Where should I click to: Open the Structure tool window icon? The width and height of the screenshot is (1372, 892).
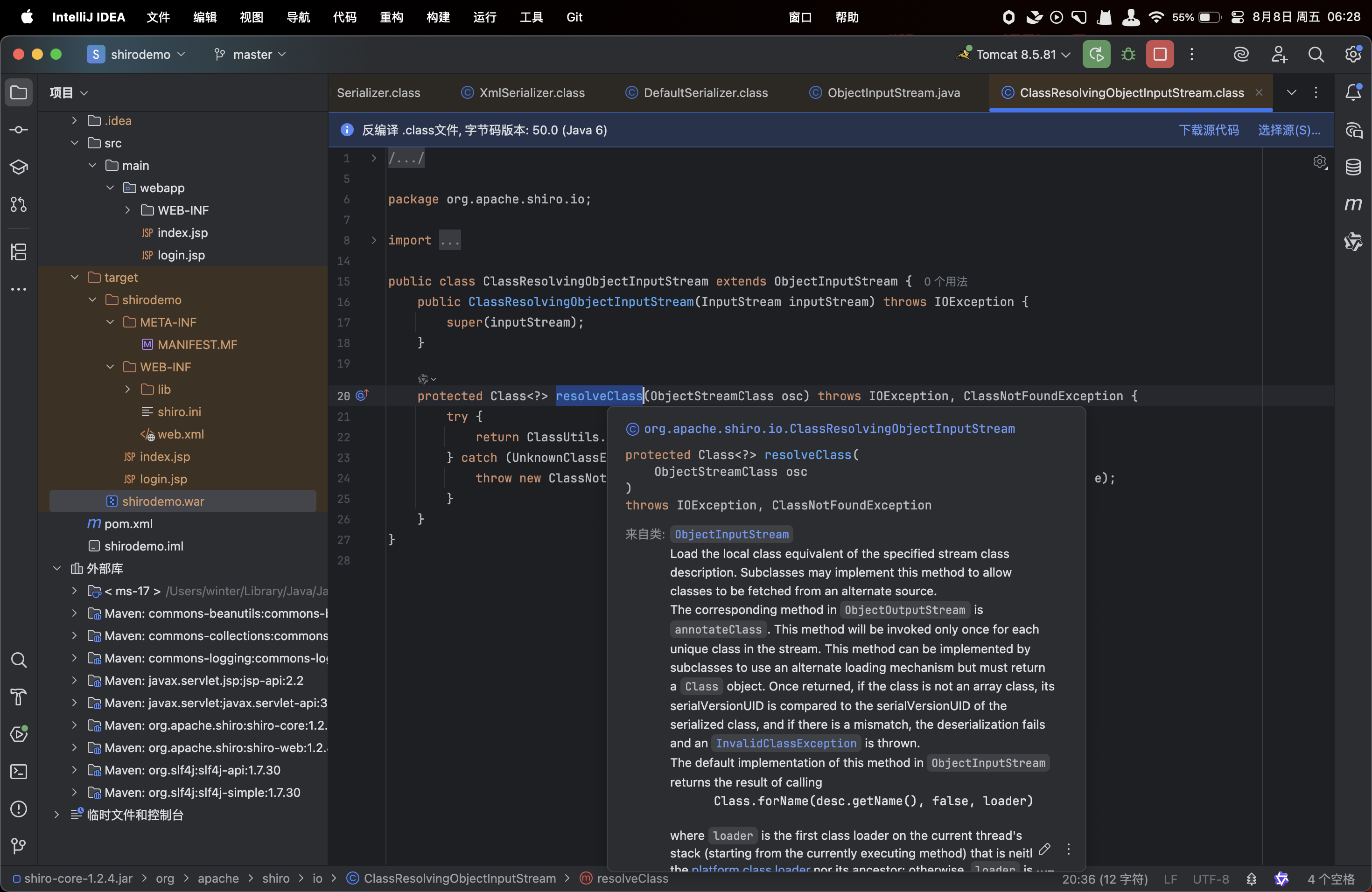tap(19, 252)
